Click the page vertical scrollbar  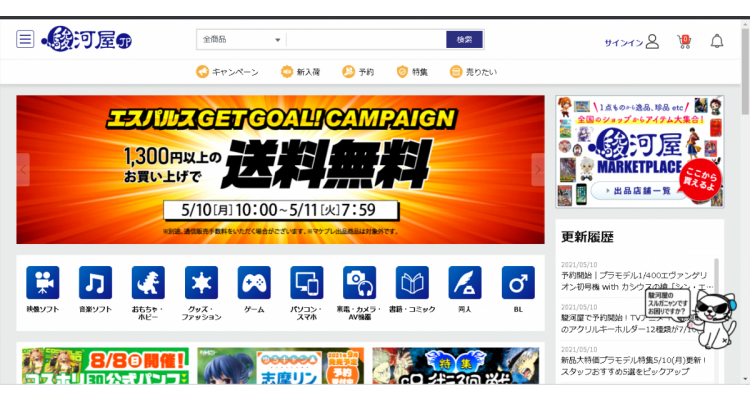tap(745, 72)
